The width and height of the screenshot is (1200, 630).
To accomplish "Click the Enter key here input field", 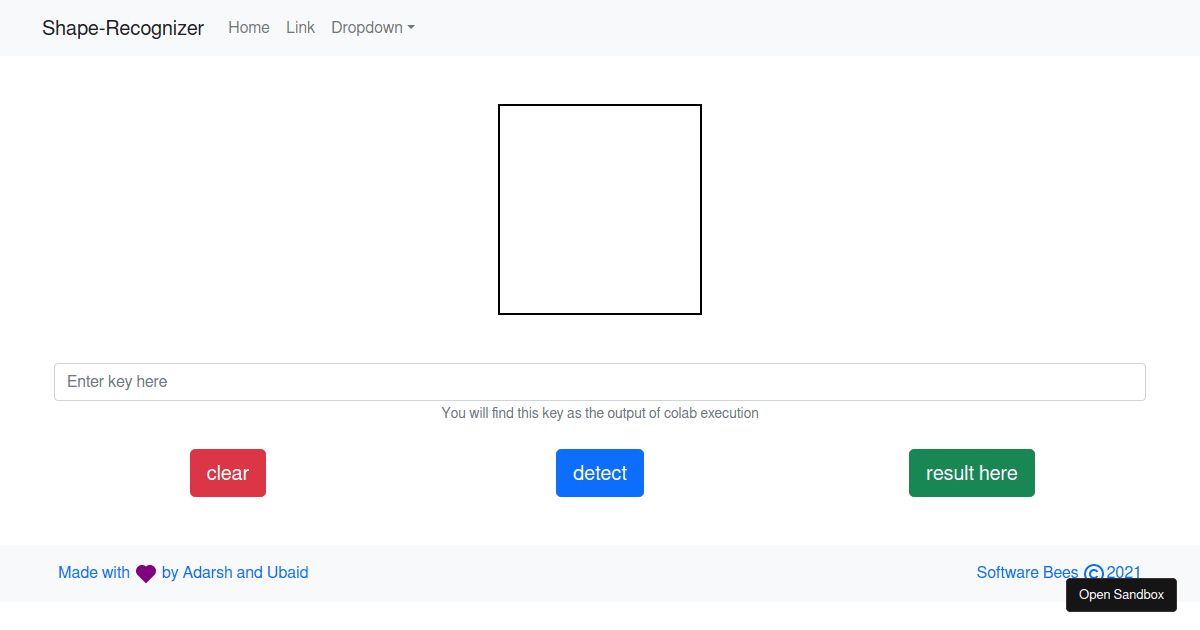I will coord(600,382).
